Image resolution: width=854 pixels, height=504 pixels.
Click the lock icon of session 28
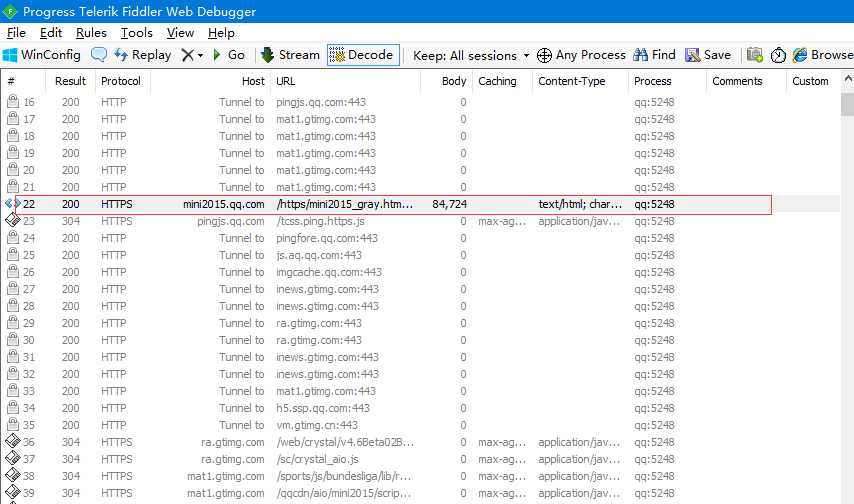pos(13,306)
